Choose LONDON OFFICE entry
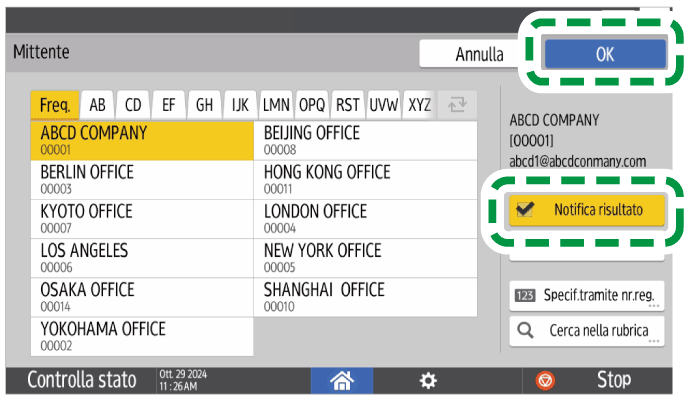This screenshot has width=695, height=400. coord(366,219)
